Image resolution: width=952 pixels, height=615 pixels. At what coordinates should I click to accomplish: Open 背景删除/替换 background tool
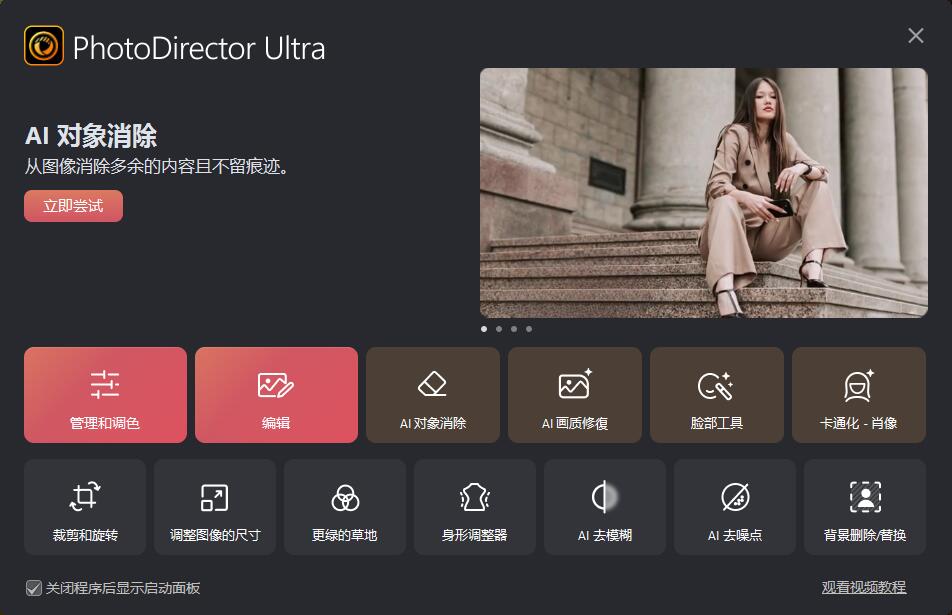[x=865, y=507]
